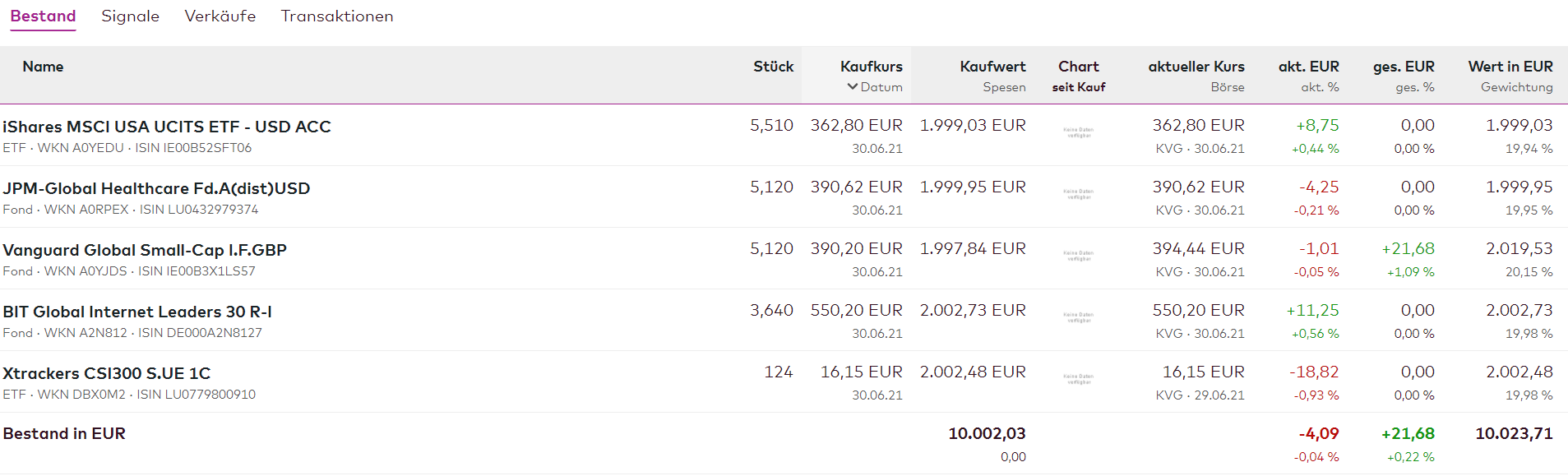Sort by Kaufwert column header

coord(992,67)
